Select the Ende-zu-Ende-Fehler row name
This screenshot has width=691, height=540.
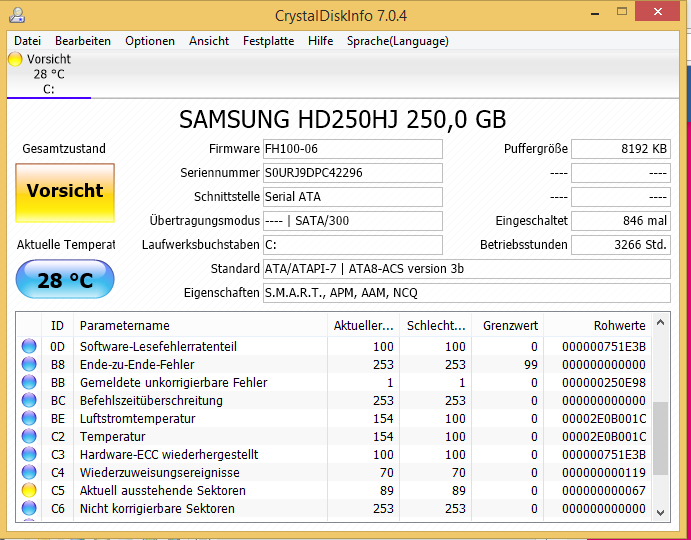pos(137,365)
